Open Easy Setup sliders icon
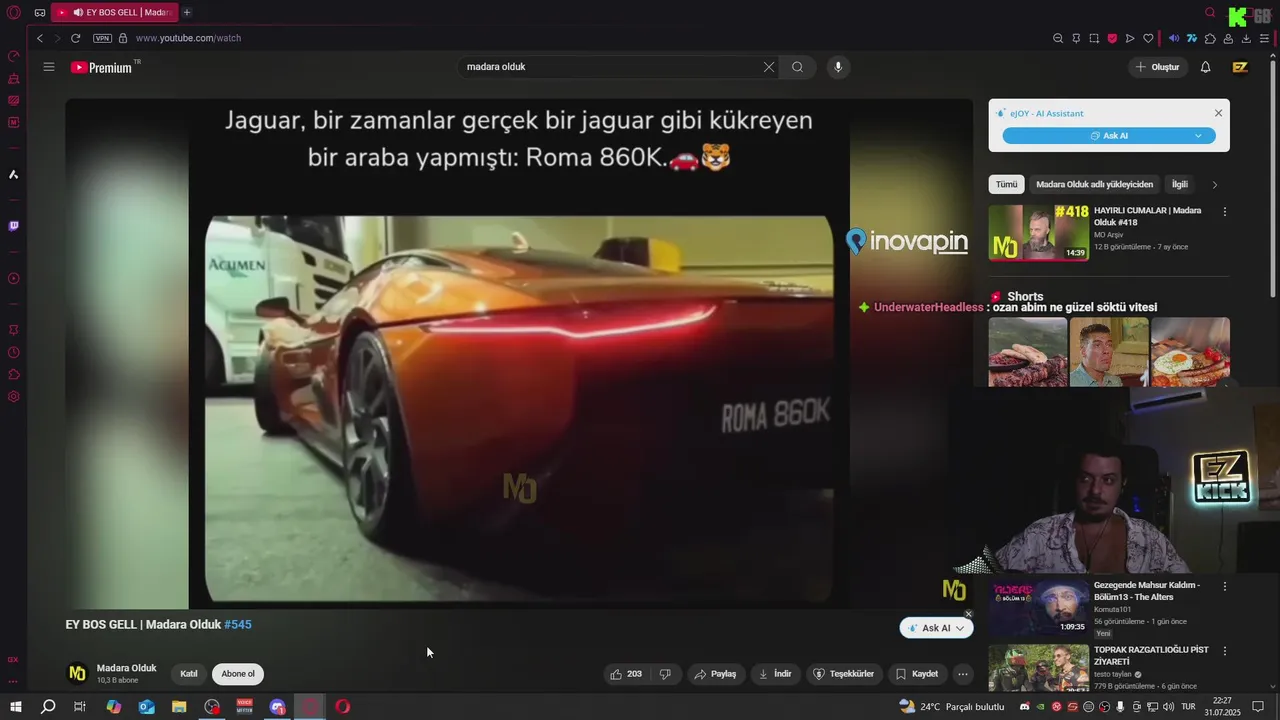The height and width of the screenshot is (720, 1280). click(x=1265, y=38)
